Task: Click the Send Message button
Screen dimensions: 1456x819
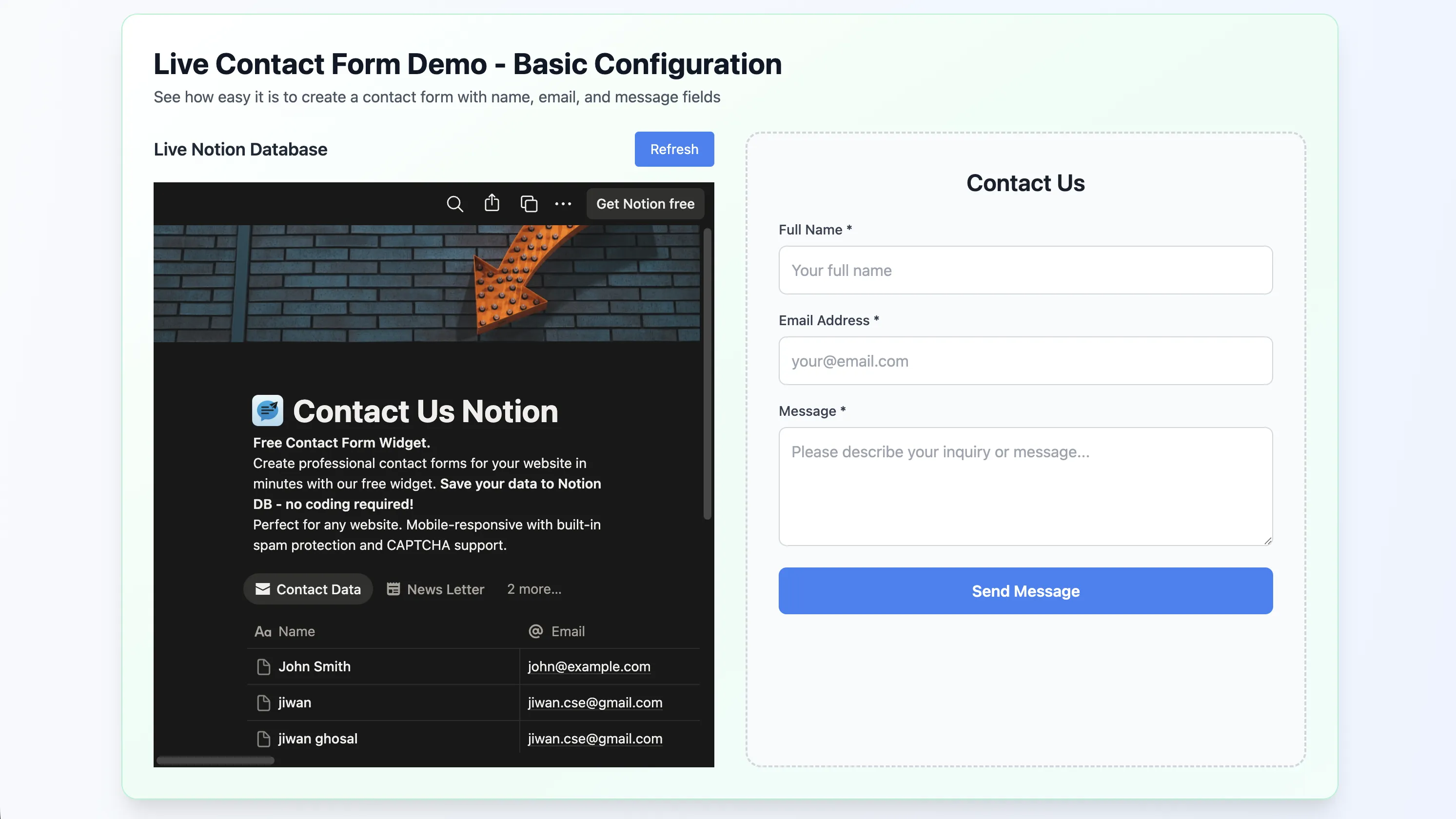Action: (x=1025, y=591)
